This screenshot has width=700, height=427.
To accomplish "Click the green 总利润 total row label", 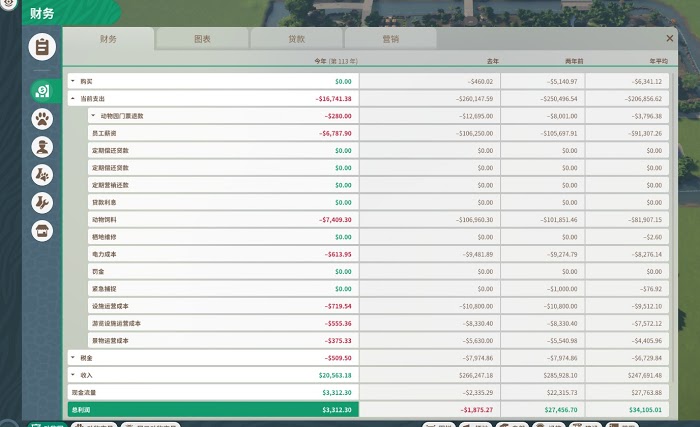I will pyautogui.click(x=81, y=410).
